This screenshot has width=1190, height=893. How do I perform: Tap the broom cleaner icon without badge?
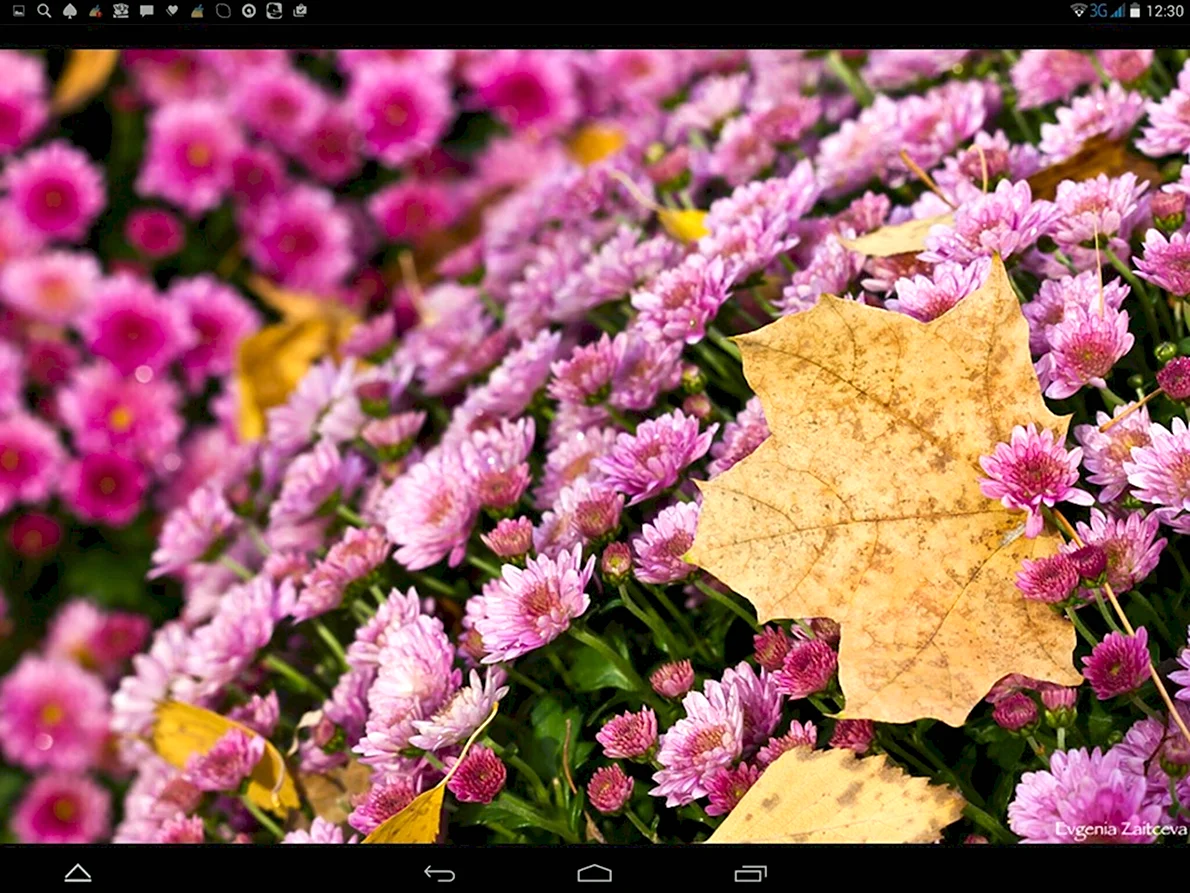197,11
